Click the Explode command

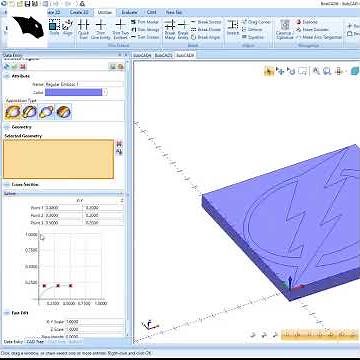pos(307,22)
